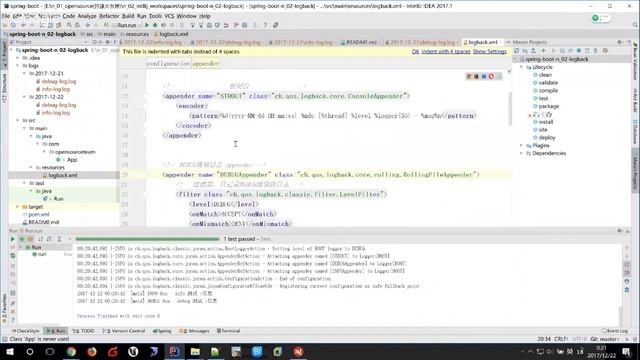
Task: Click the Maven download sources icon
Action: pyautogui.click(x=533, y=51)
